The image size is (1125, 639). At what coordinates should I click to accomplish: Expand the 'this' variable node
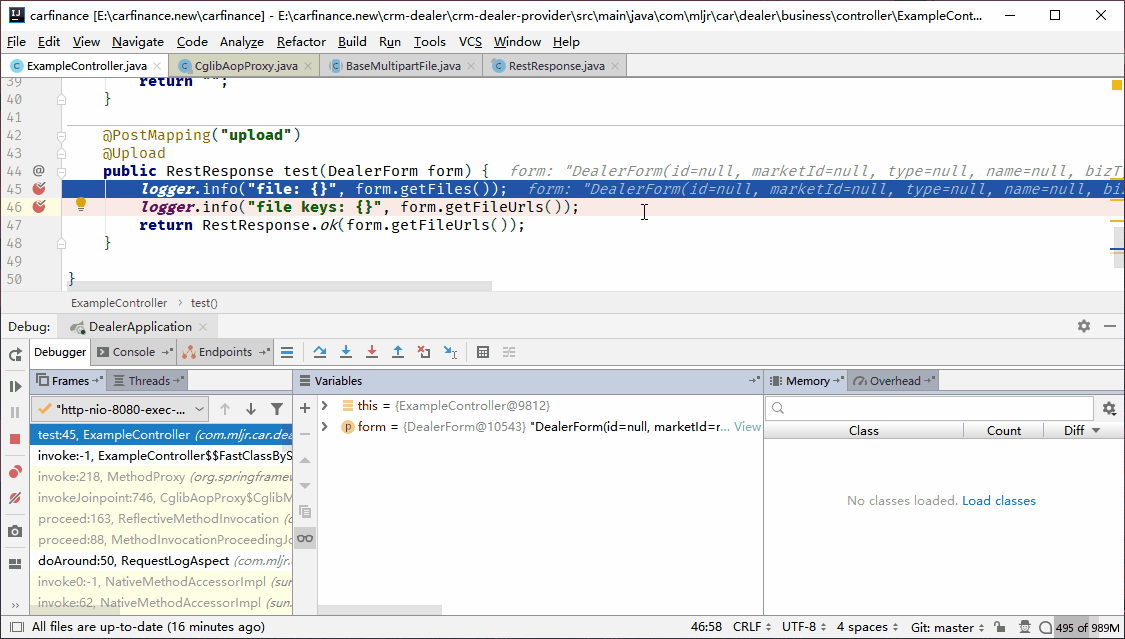tap(324, 405)
